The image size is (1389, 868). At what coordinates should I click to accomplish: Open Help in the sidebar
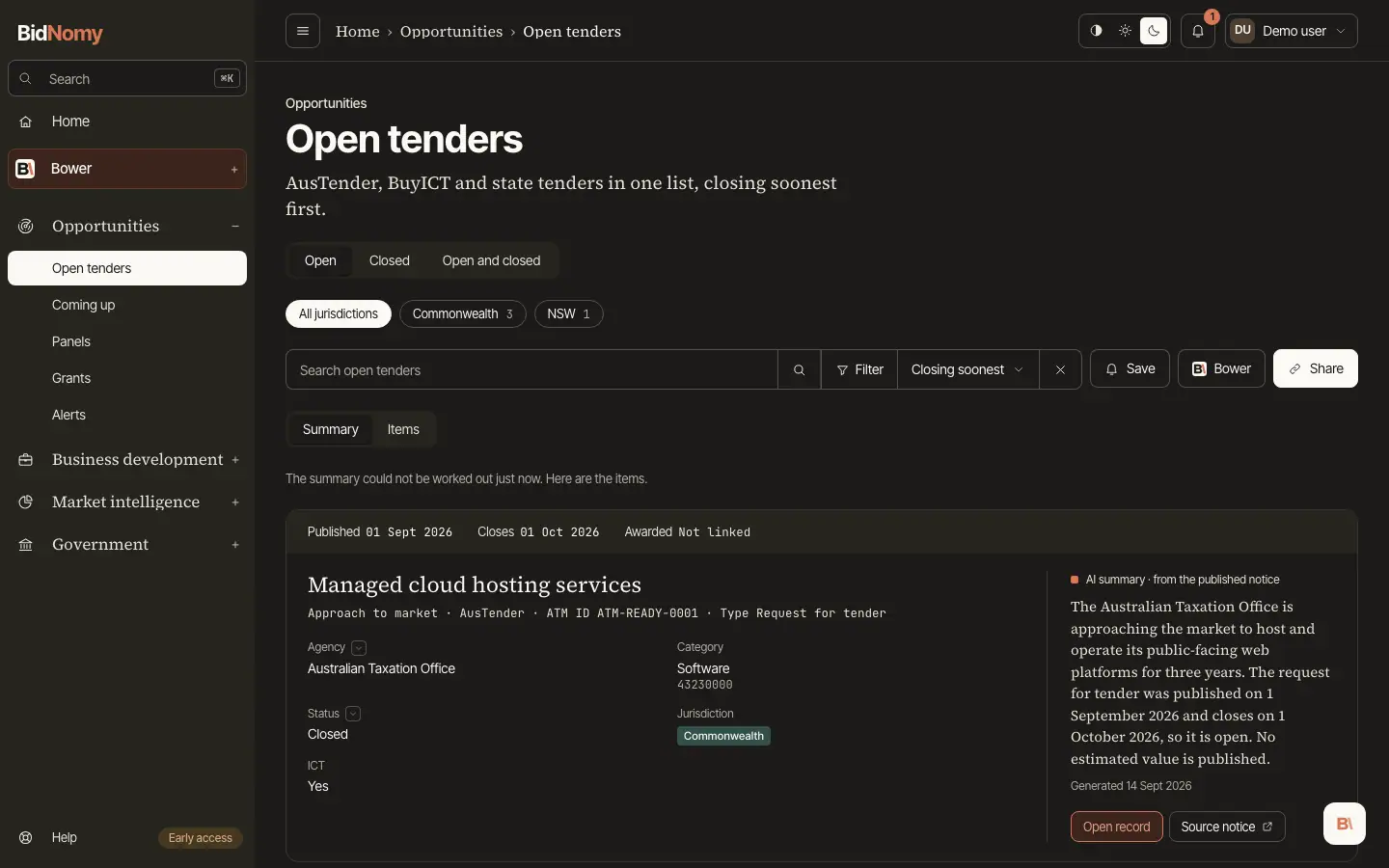tap(65, 837)
